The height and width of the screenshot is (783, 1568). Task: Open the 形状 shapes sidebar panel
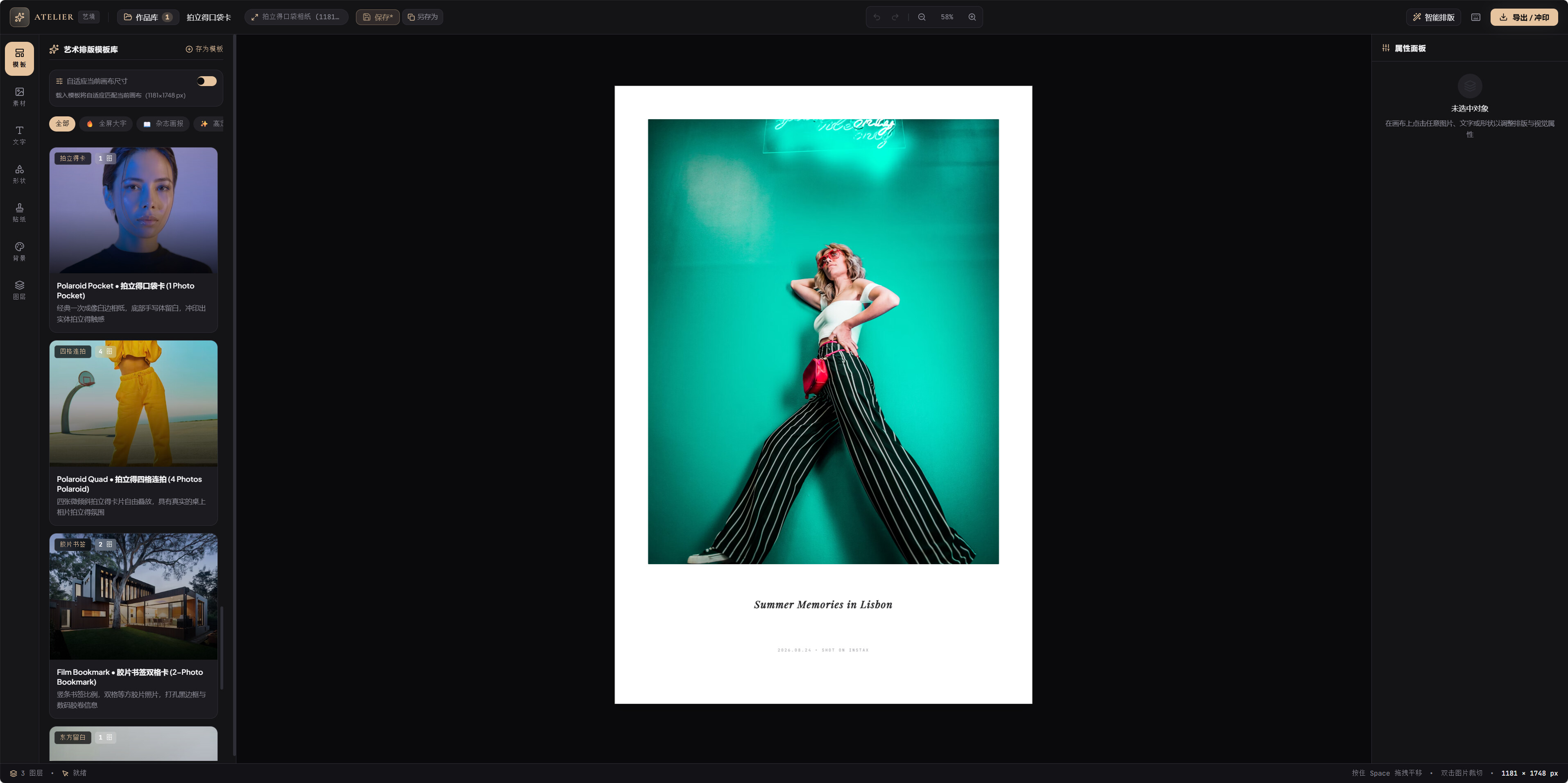(20, 174)
